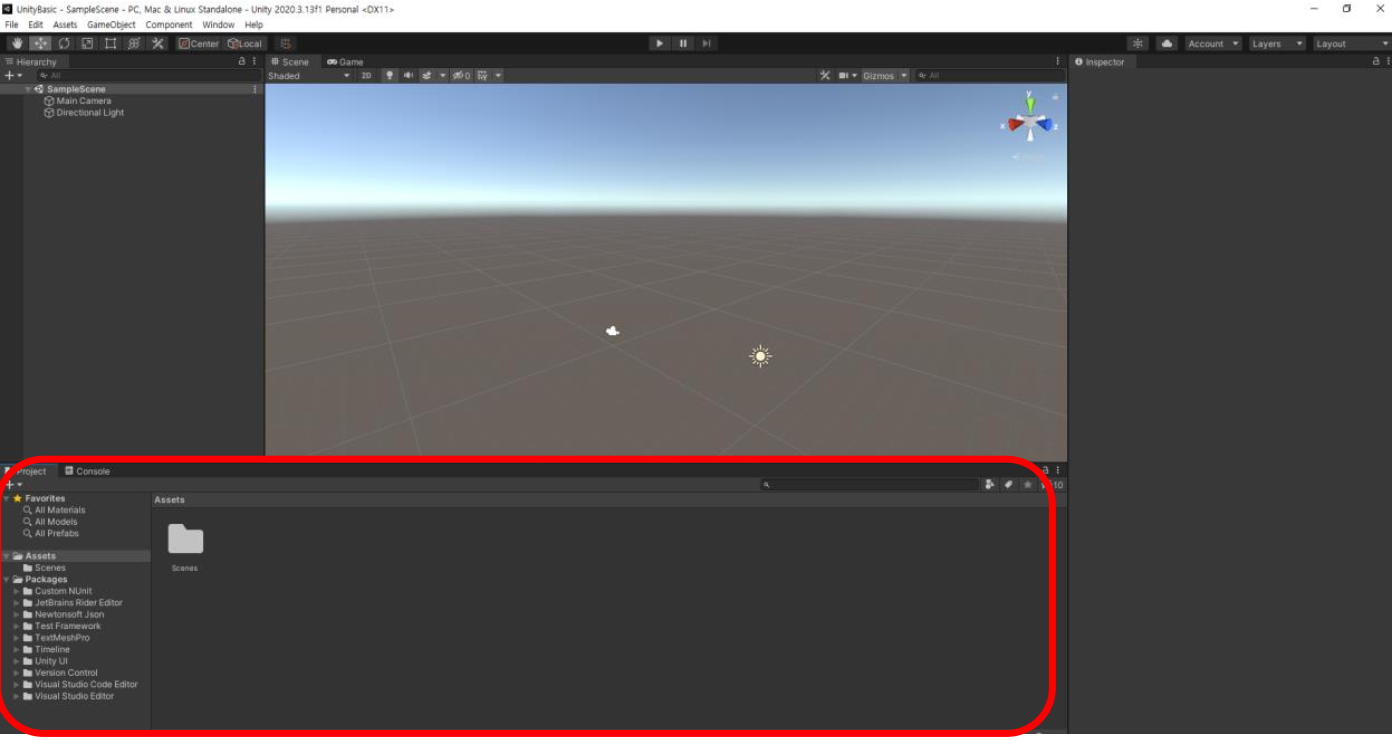Switch to the Console tab
The image size is (1394, 740).
(x=87, y=471)
